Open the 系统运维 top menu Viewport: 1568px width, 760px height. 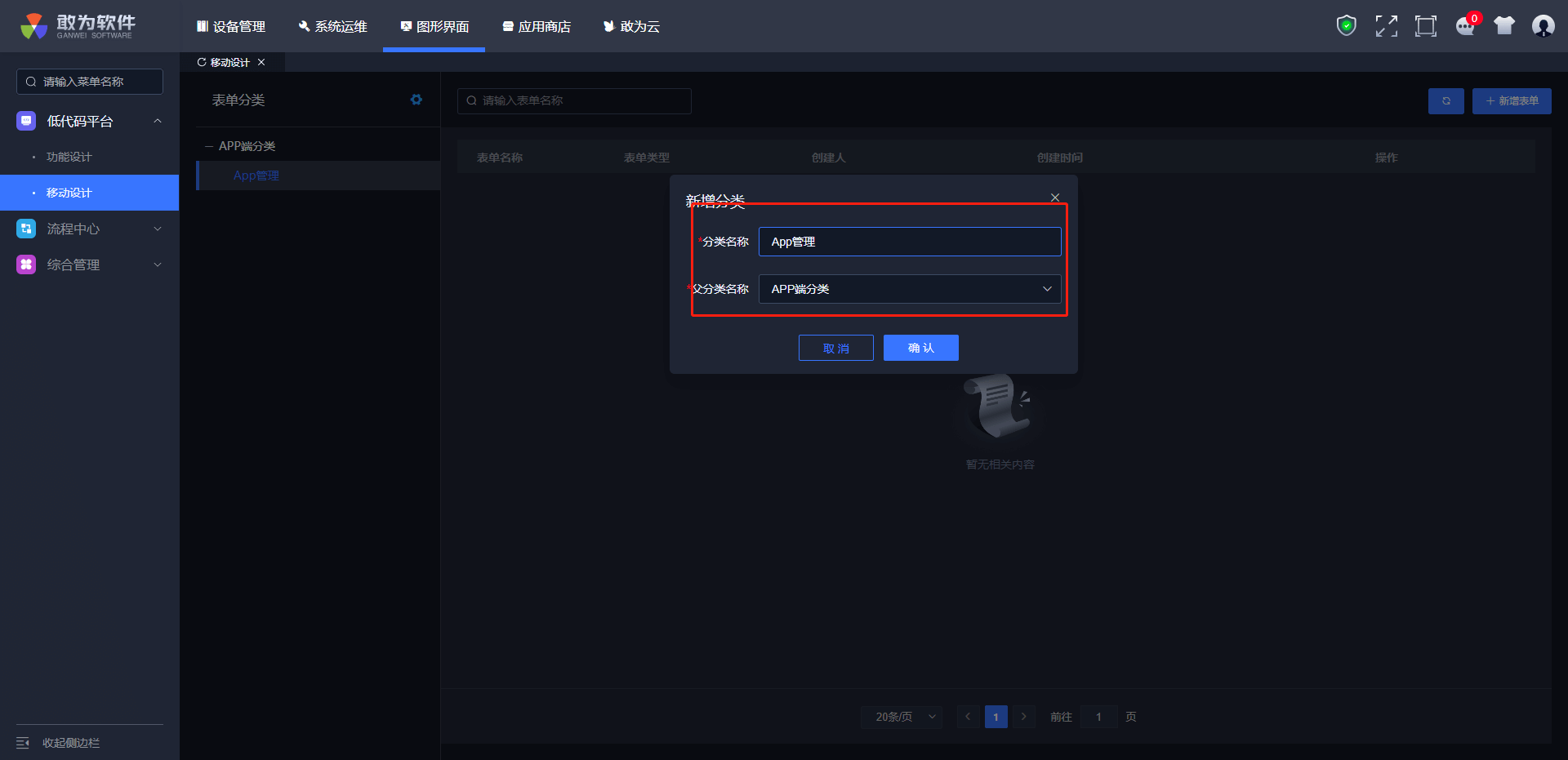tap(332, 26)
